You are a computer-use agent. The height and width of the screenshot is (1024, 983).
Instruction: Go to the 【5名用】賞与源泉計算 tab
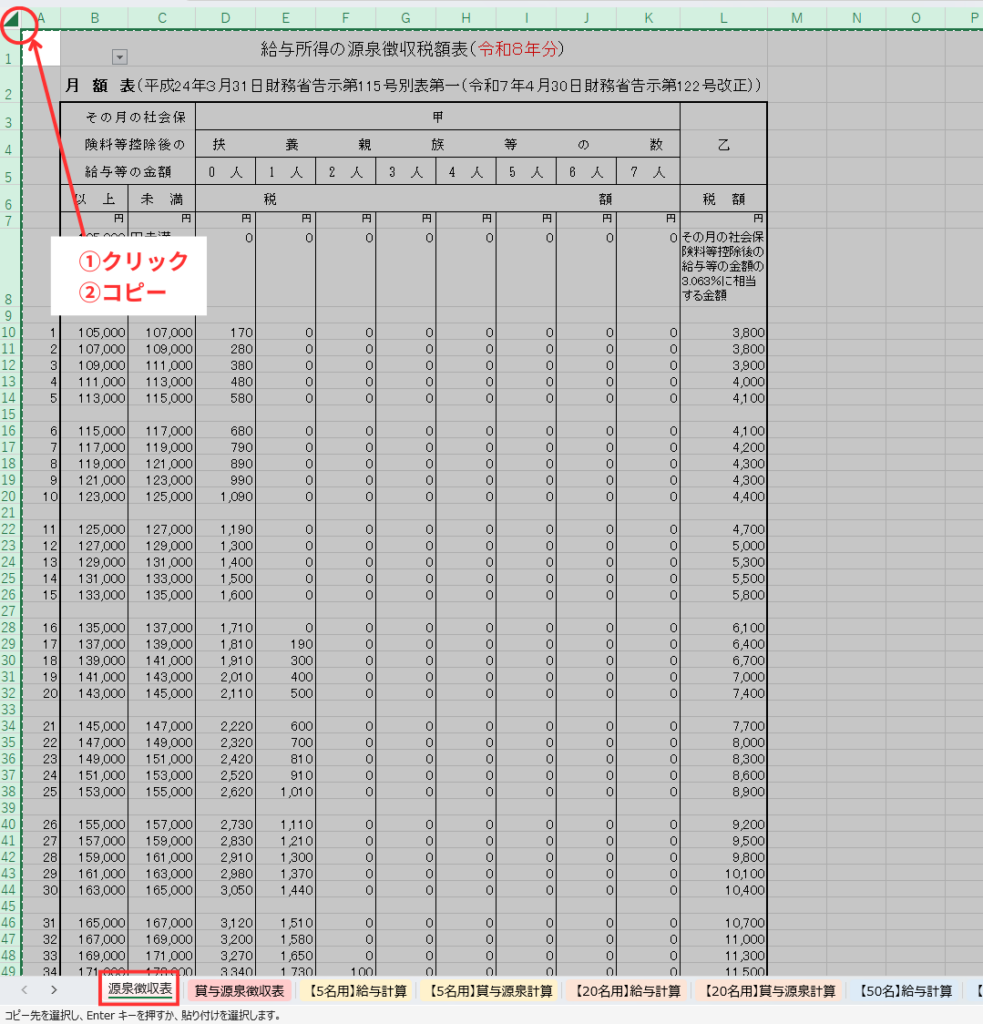pos(487,991)
